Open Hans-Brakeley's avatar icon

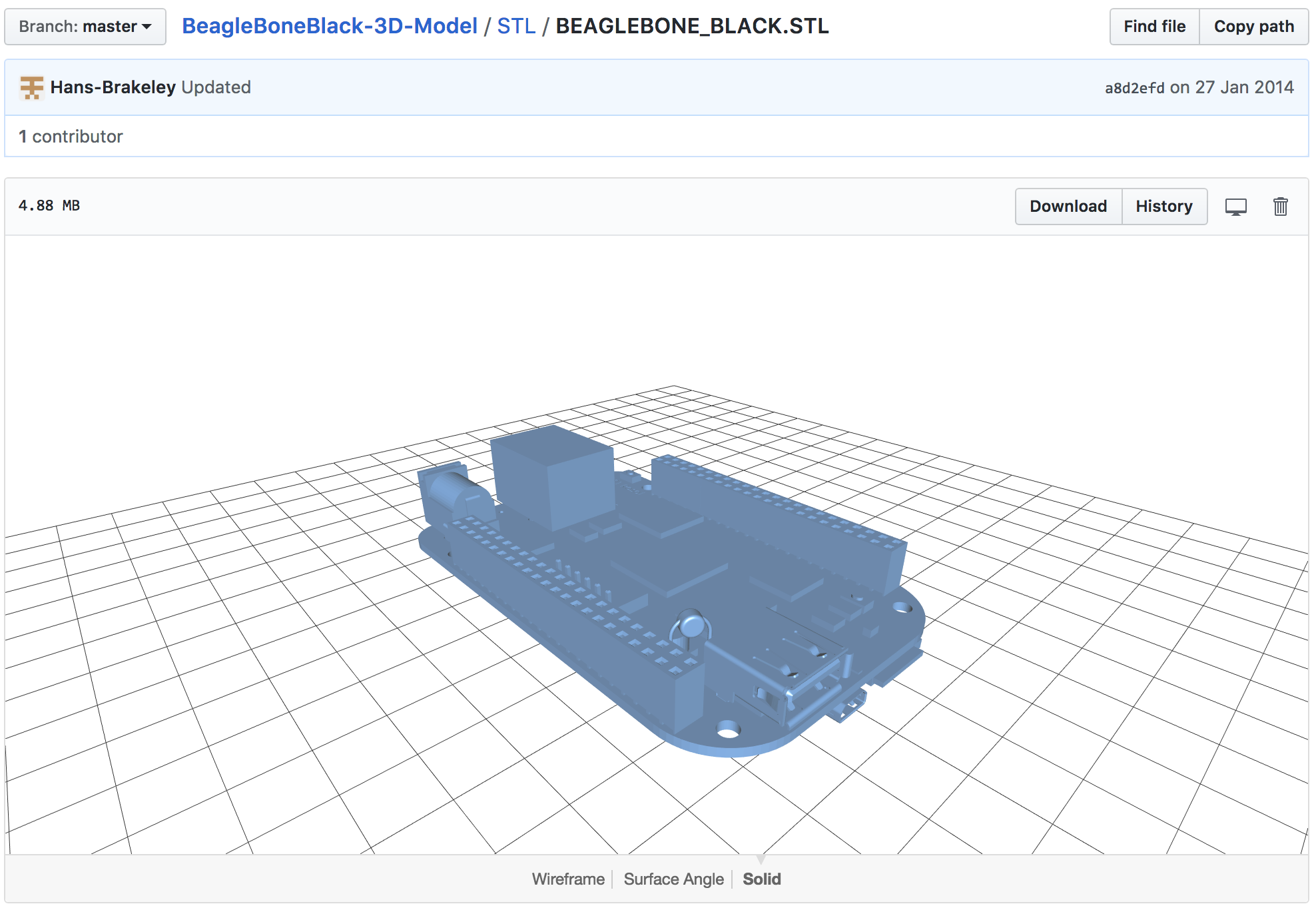(31, 87)
